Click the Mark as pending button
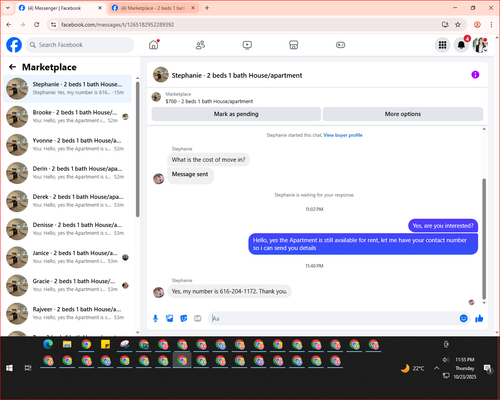The image size is (500, 400). 236,114
